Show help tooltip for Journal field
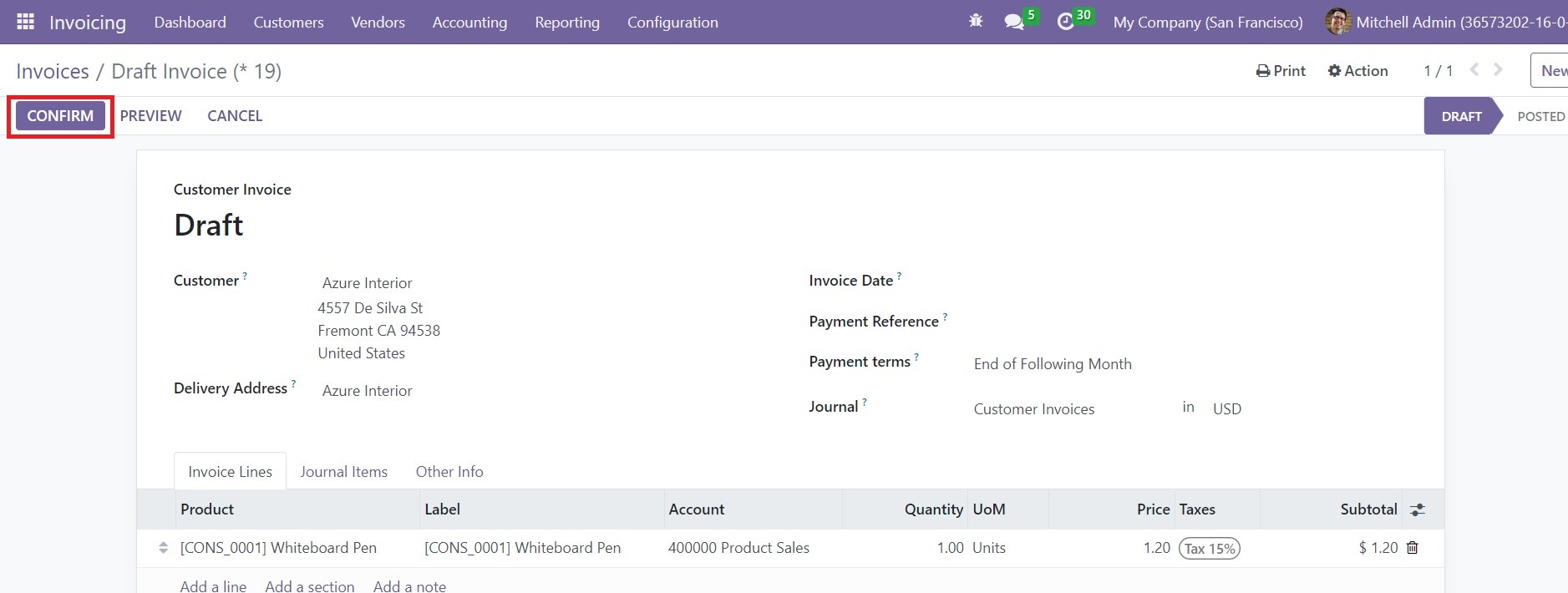The height and width of the screenshot is (593, 1568). pyautogui.click(x=865, y=402)
